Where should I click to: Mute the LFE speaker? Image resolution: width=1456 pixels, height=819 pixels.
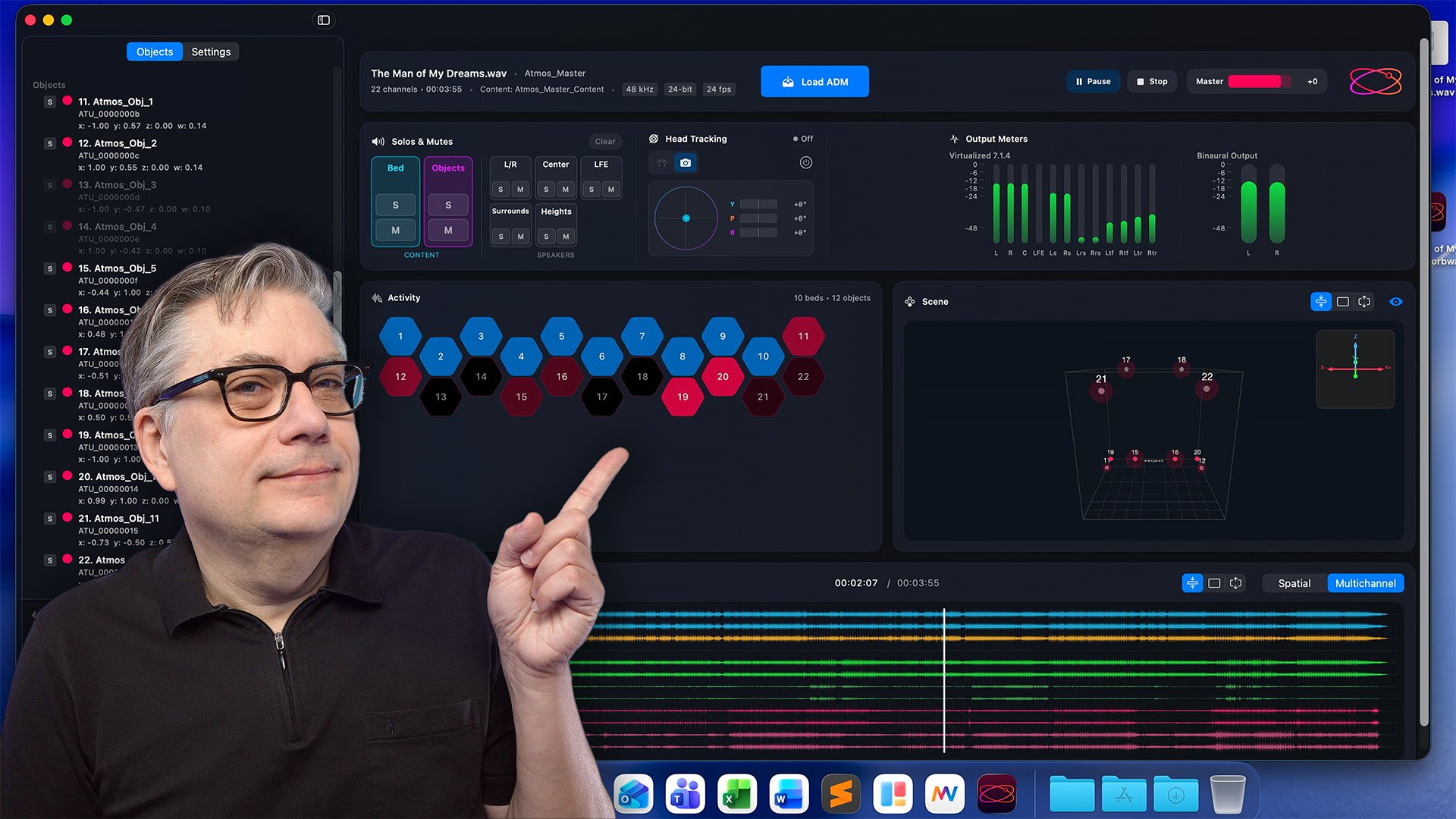pos(610,190)
